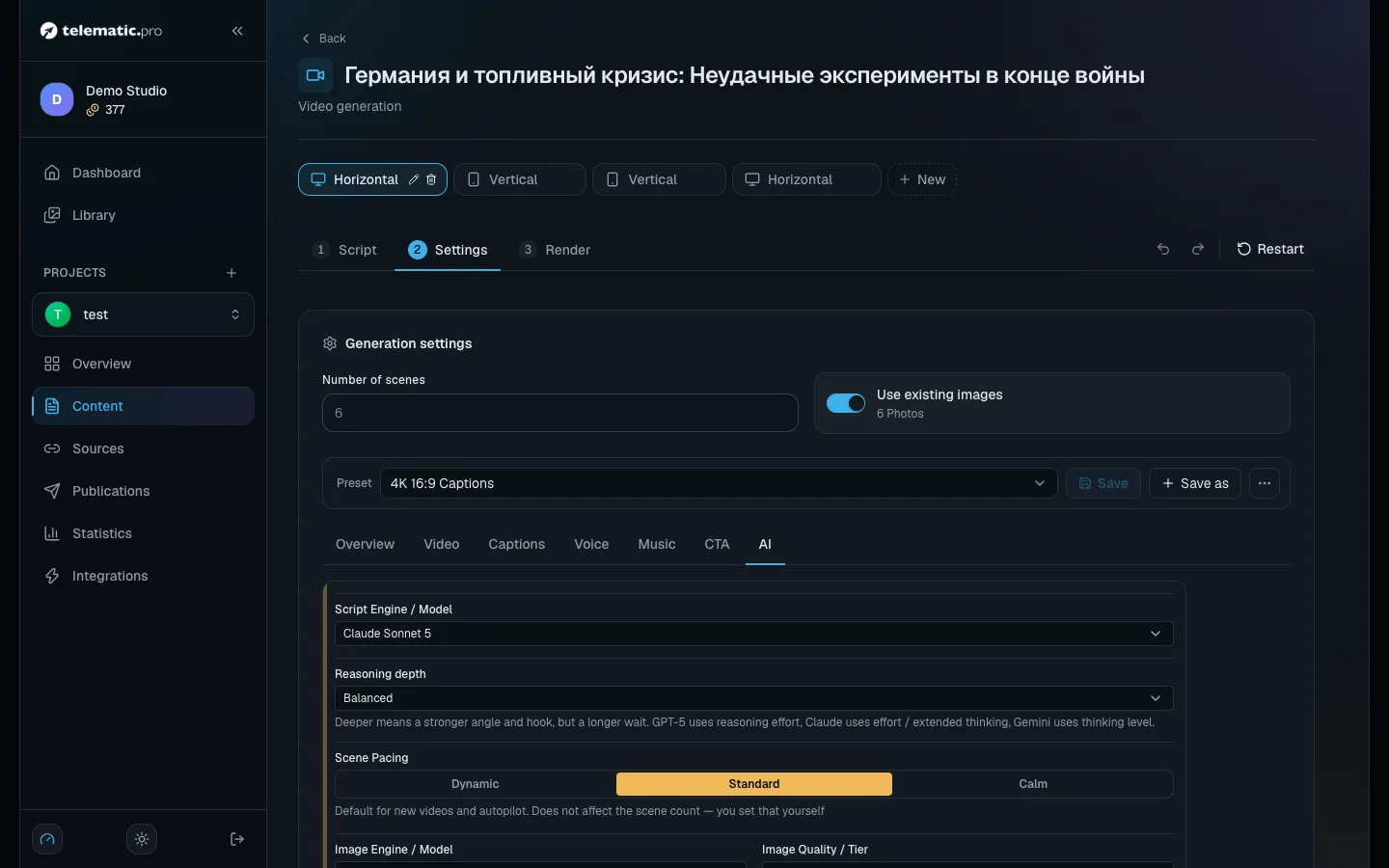
Task: Select the first Vertical variant tab
Action: pyautogui.click(x=520, y=179)
